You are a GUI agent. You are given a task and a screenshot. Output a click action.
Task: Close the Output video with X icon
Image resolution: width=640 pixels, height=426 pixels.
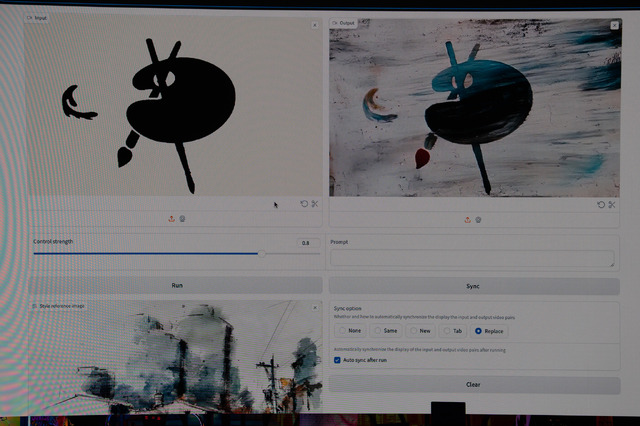click(613, 25)
